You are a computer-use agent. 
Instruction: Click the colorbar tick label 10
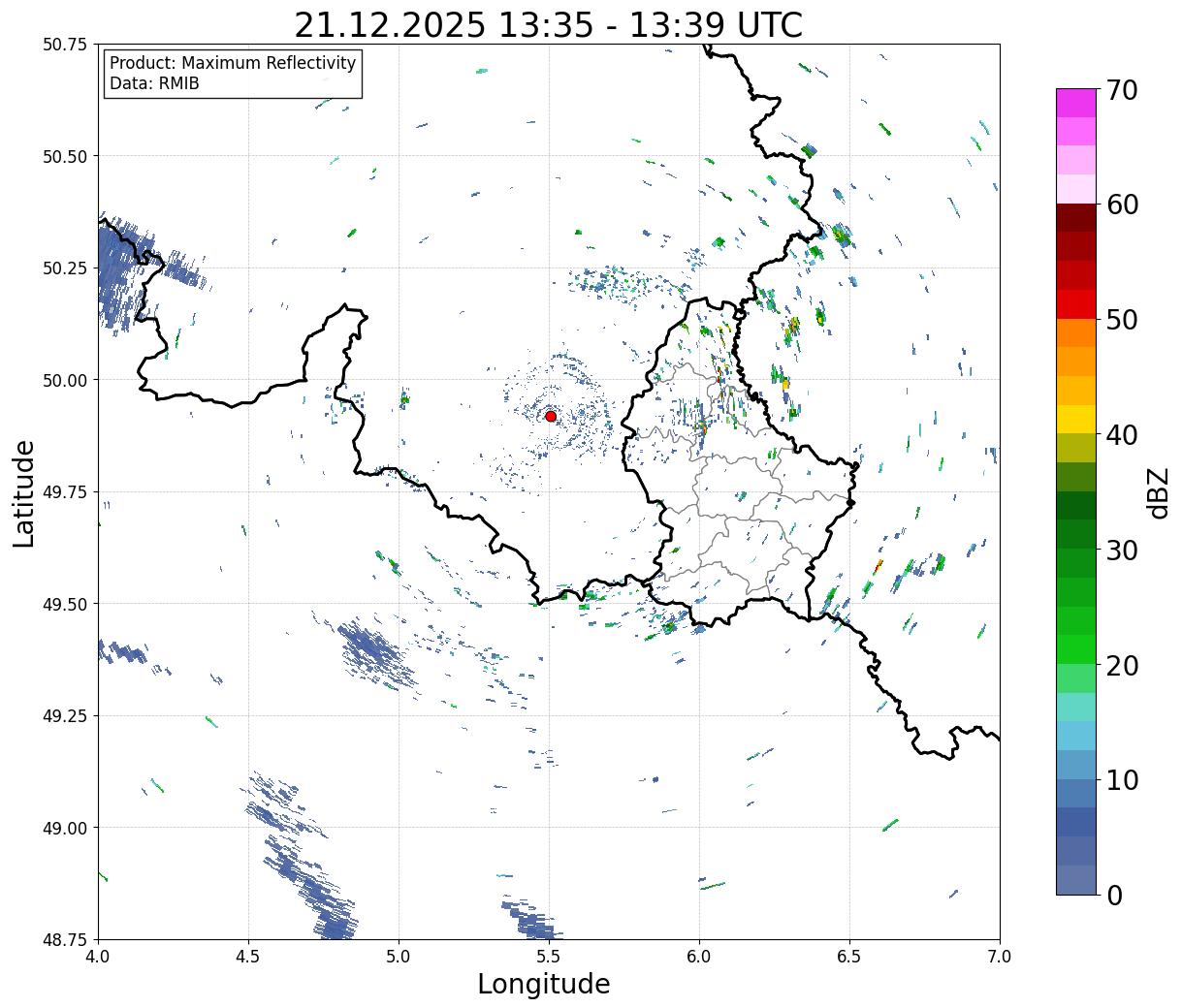[x=1121, y=779]
